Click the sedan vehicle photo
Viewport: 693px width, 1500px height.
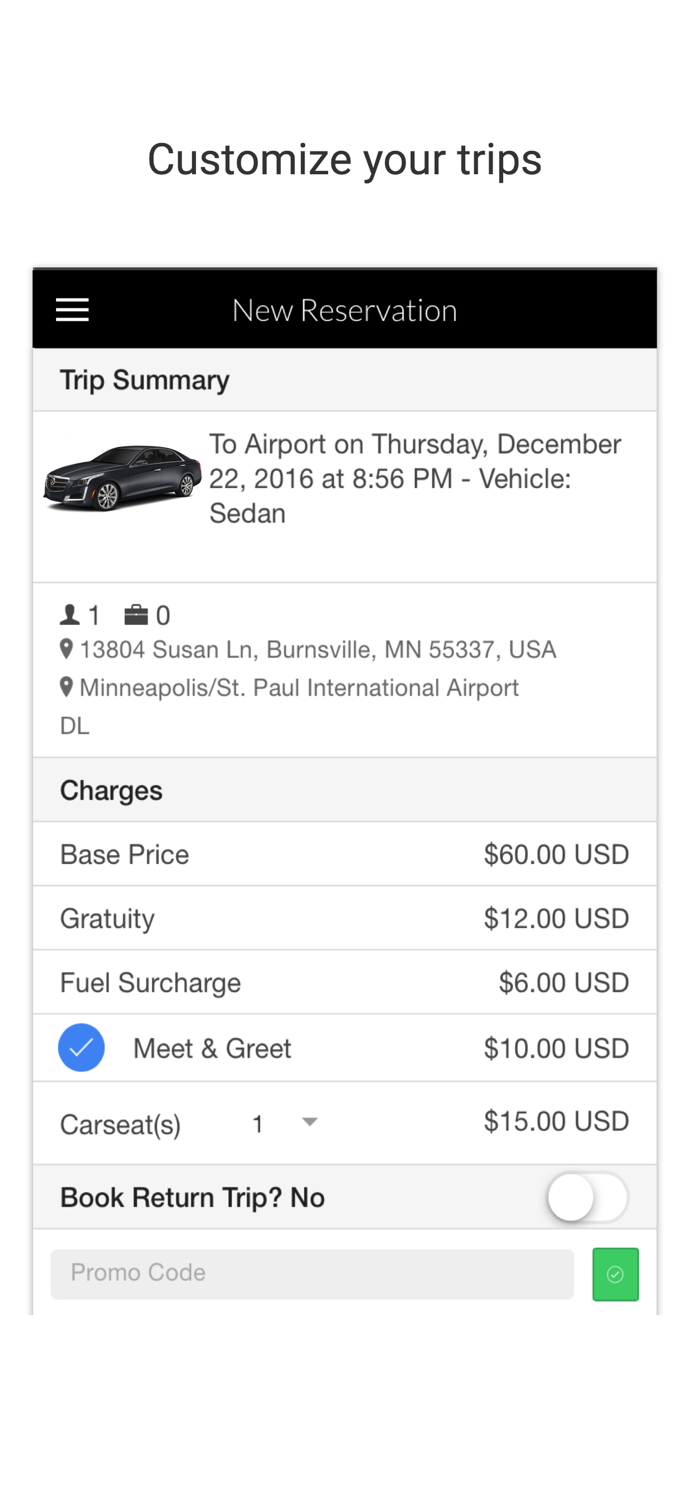[x=122, y=478]
